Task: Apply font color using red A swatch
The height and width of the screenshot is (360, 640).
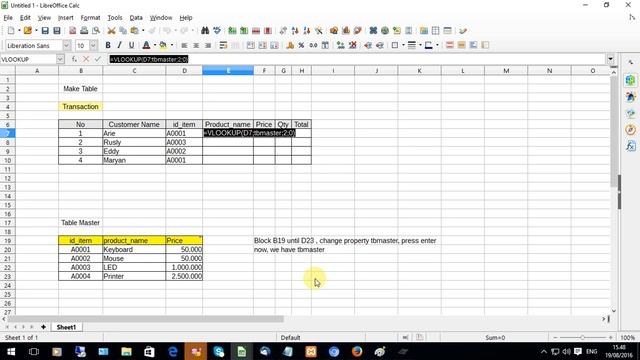Action: pyautogui.click(x=146, y=45)
